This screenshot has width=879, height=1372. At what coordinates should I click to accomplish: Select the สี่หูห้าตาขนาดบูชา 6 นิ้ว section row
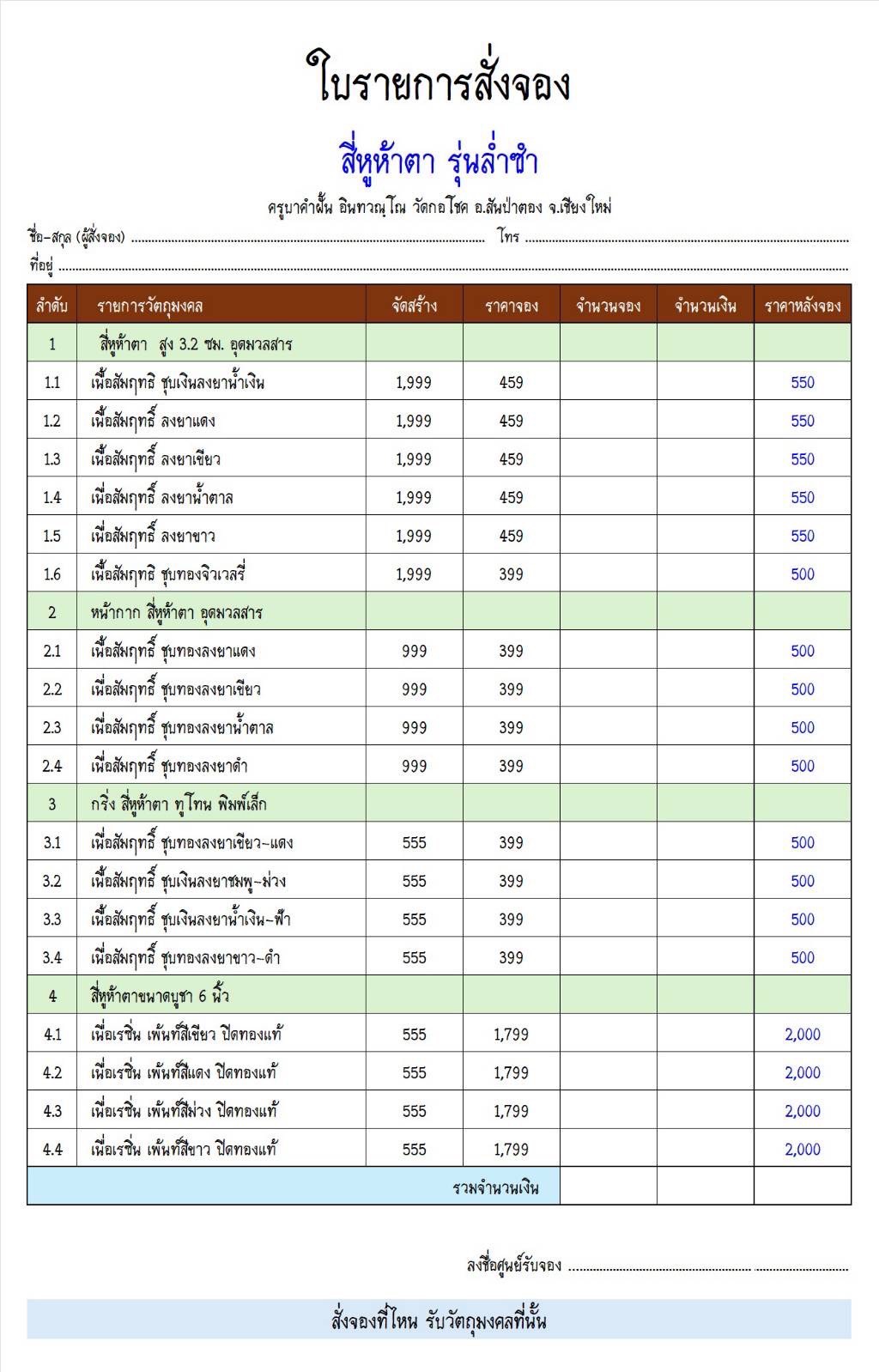[160, 996]
